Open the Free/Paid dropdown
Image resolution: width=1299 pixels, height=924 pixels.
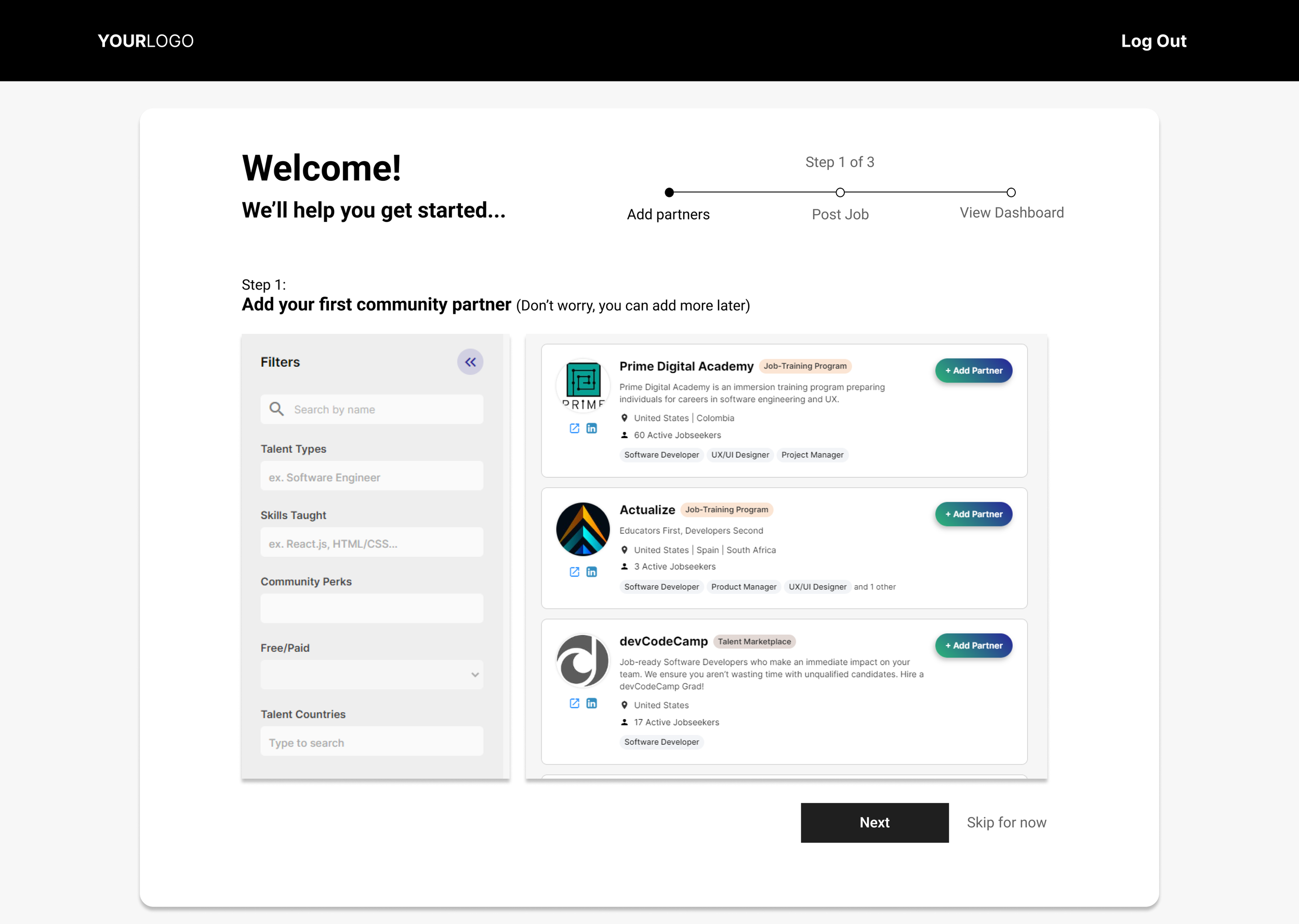point(372,675)
